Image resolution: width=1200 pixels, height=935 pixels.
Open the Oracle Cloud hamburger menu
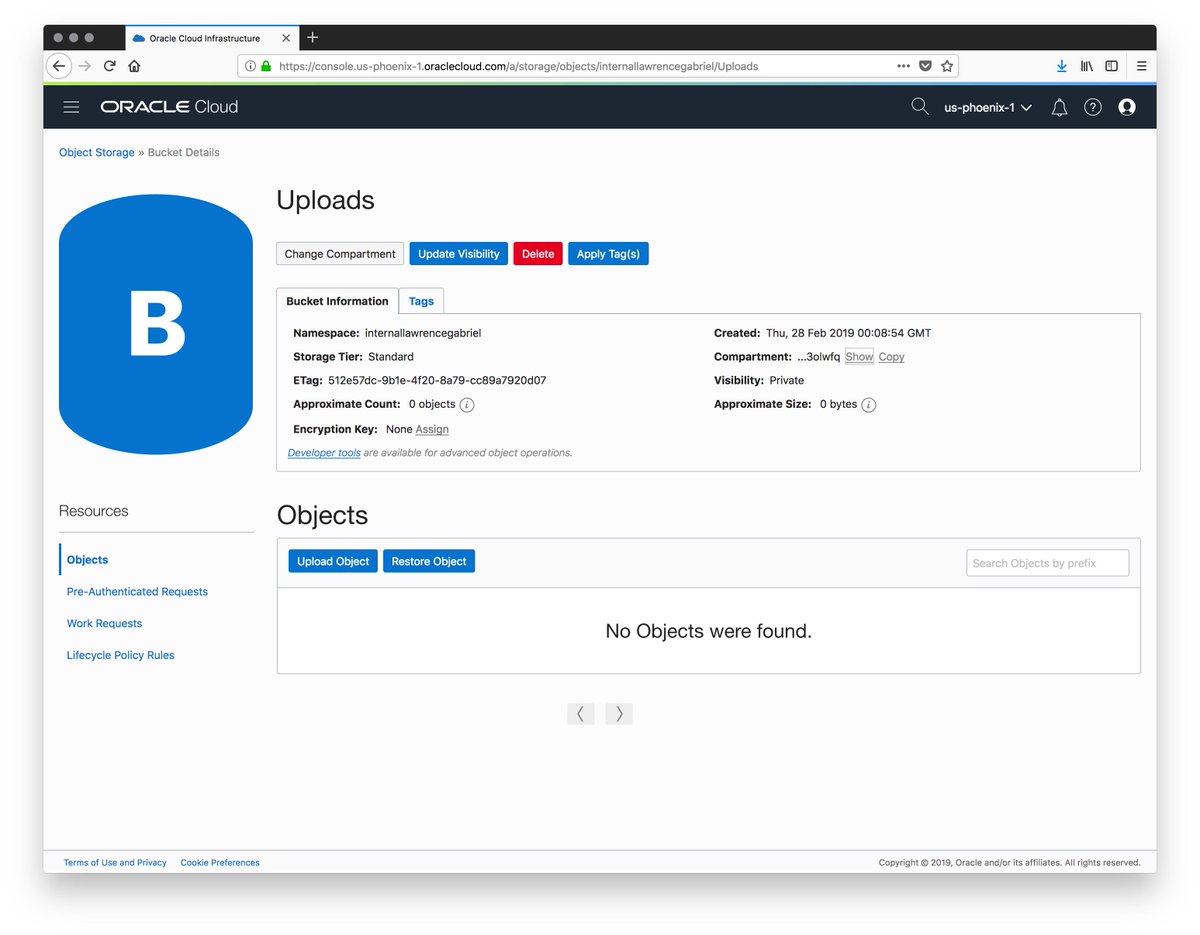(x=71, y=107)
